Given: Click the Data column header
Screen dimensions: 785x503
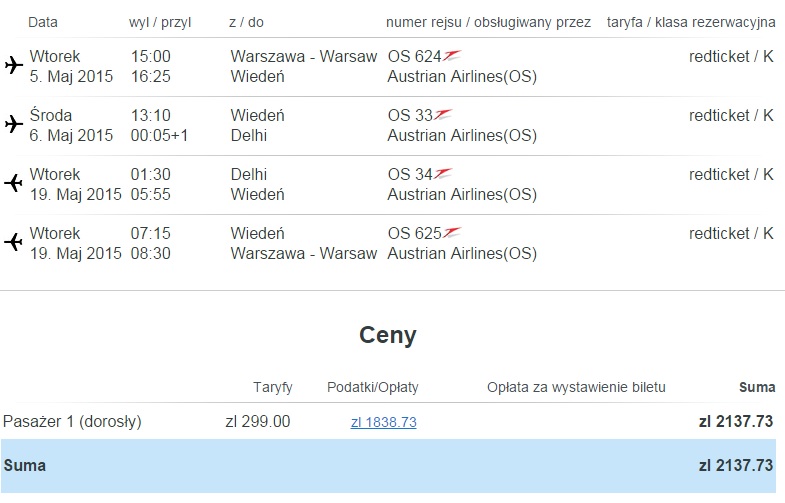Looking at the screenshot, I should pos(43,22).
